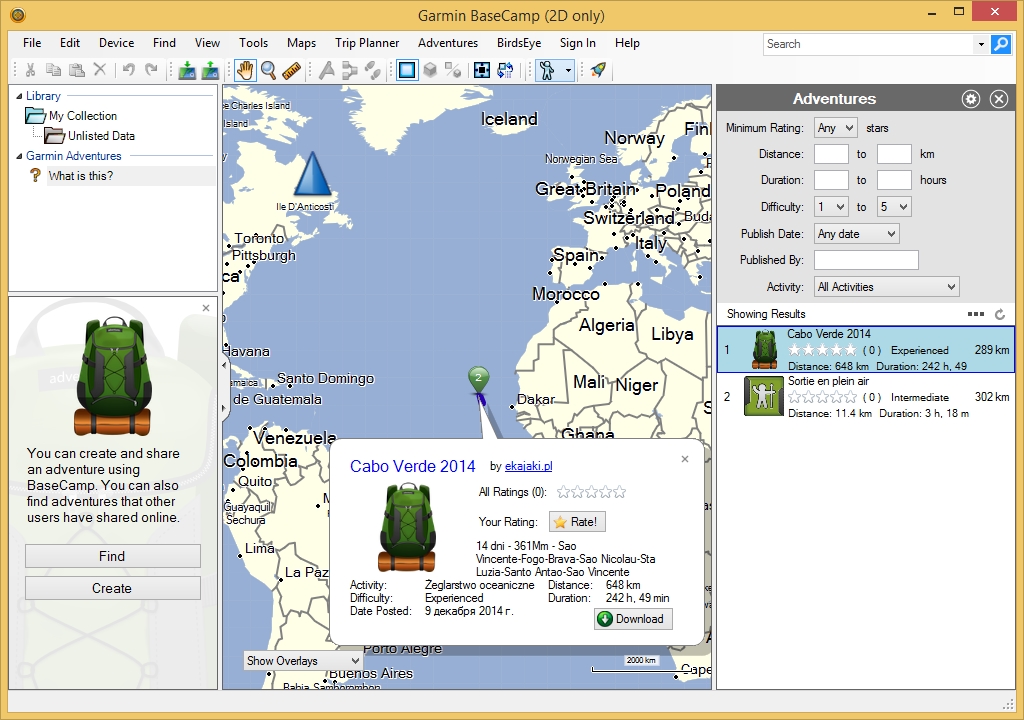Select the 'What is this?' item
Image resolution: width=1024 pixels, height=720 pixels.
tap(81, 176)
